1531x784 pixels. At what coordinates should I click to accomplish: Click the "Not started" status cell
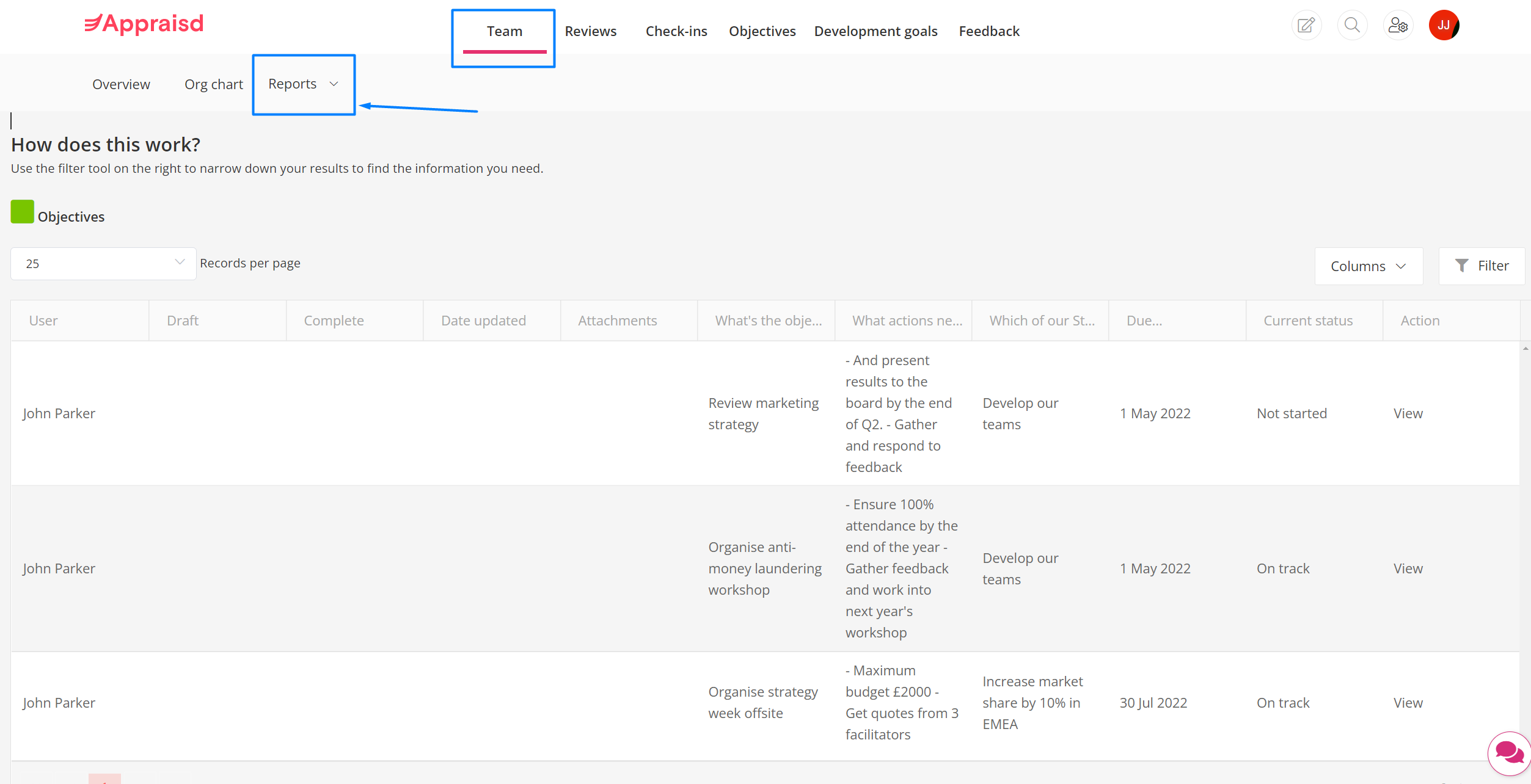(x=1292, y=413)
